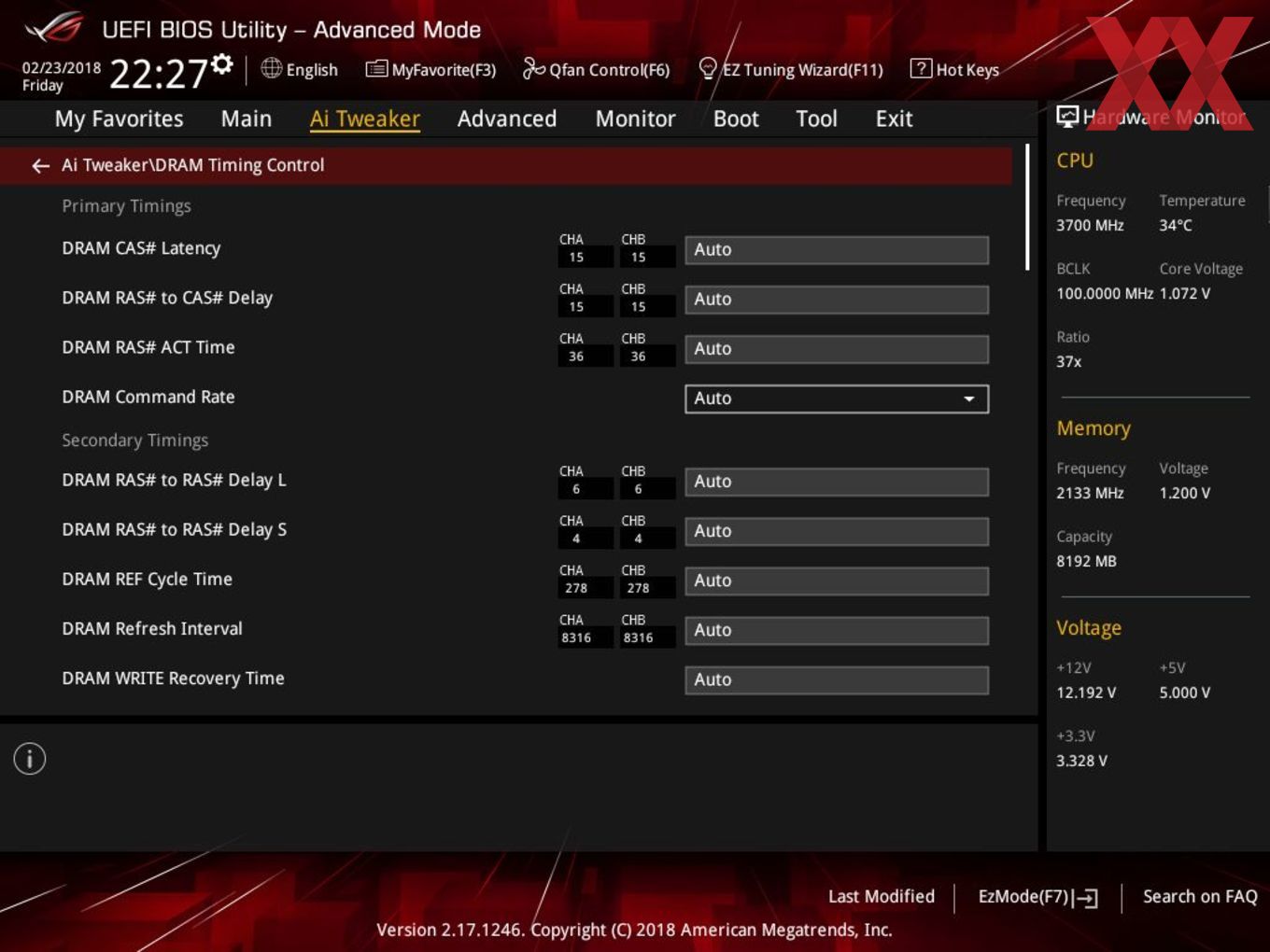
Task: Click the +12V reading 12.192 V
Action: tap(1086, 693)
